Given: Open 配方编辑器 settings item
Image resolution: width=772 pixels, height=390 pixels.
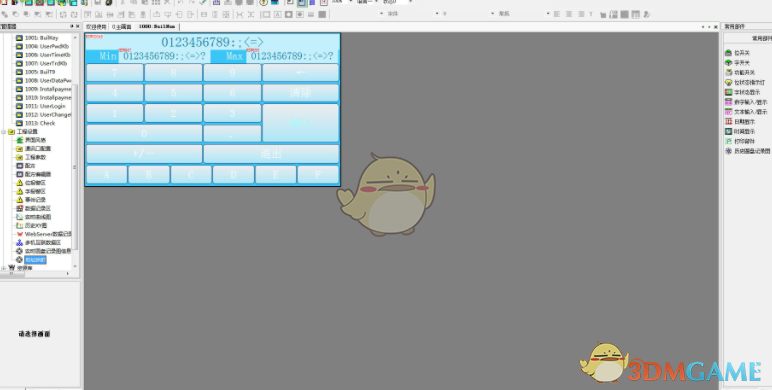Looking at the screenshot, I should [33, 174].
